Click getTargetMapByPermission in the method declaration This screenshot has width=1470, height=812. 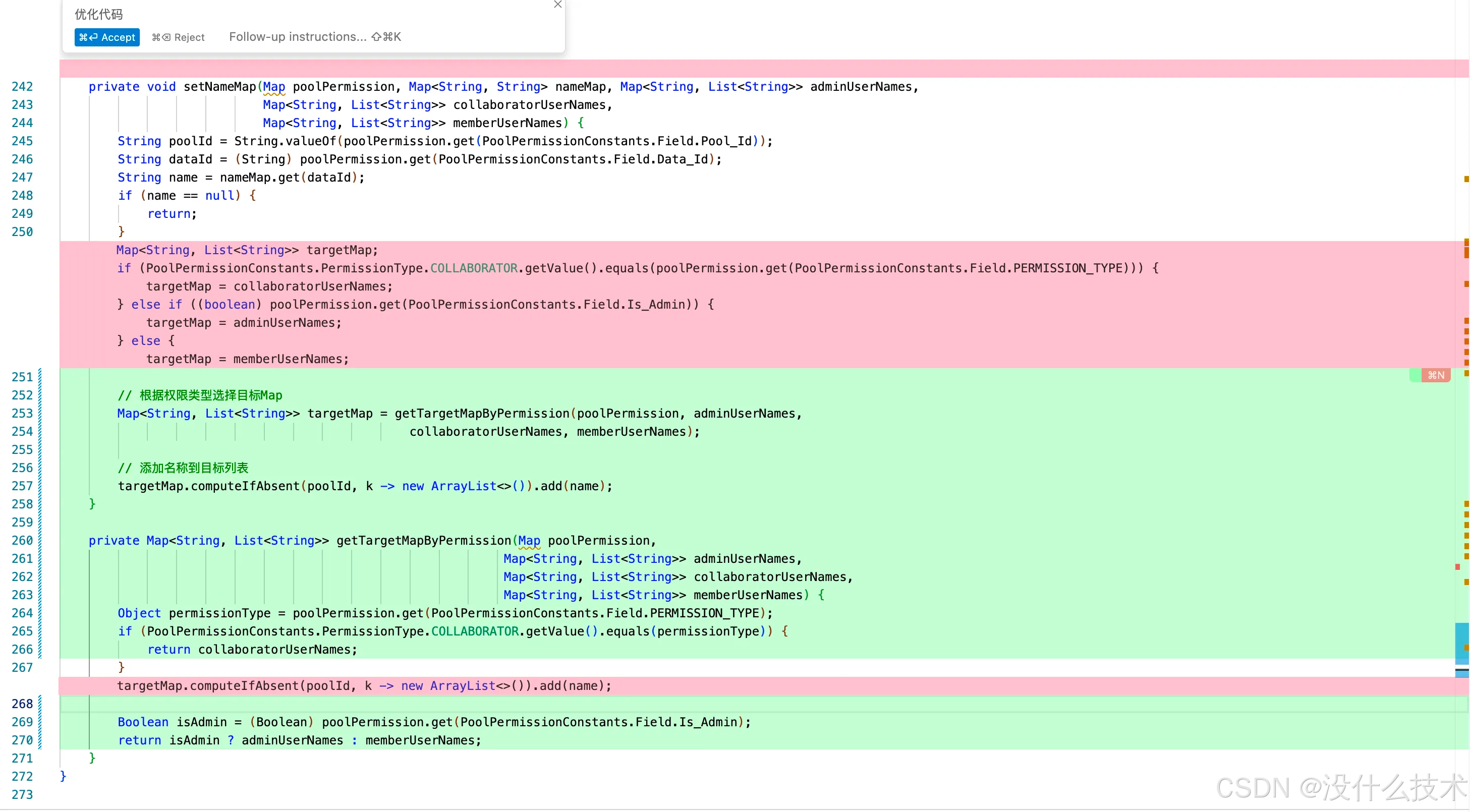tap(423, 540)
